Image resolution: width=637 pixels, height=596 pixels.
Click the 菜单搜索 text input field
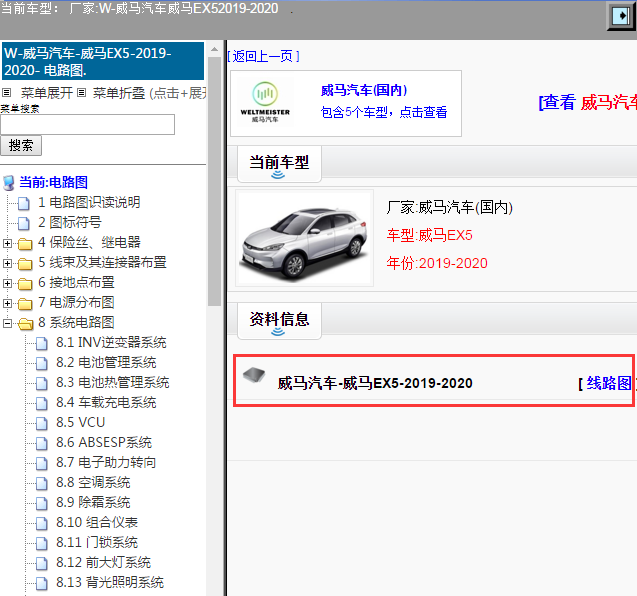87,124
